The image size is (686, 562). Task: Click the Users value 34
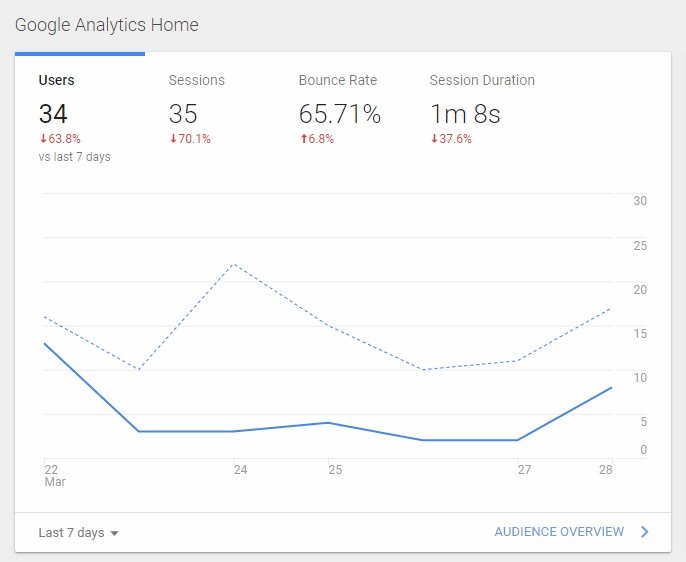53,114
